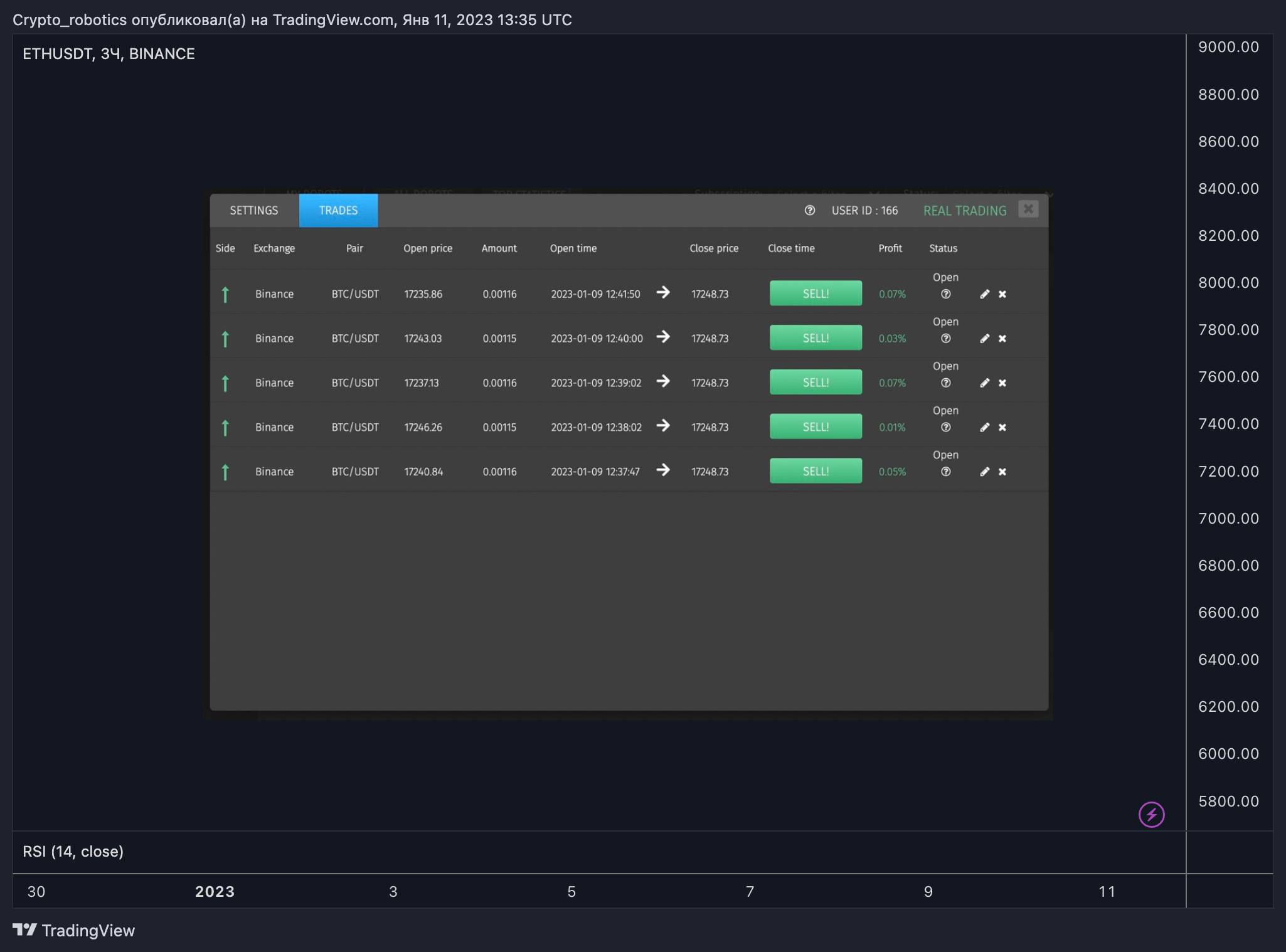Image resolution: width=1286 pixels, height=952 pixels.
Task: Click the 9 date on the time axis
Action: pos(928,892)
